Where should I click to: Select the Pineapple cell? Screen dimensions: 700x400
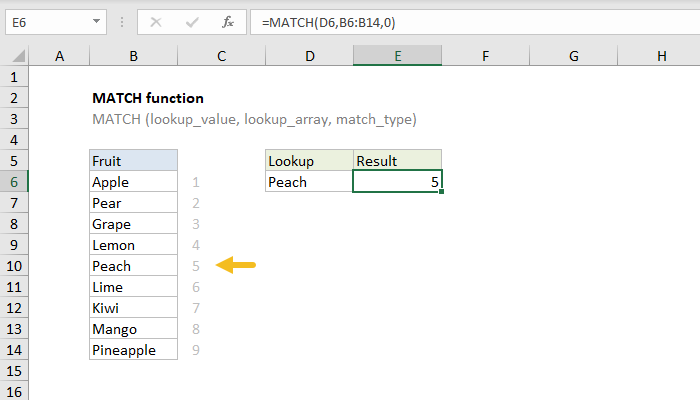click(133, 350)
